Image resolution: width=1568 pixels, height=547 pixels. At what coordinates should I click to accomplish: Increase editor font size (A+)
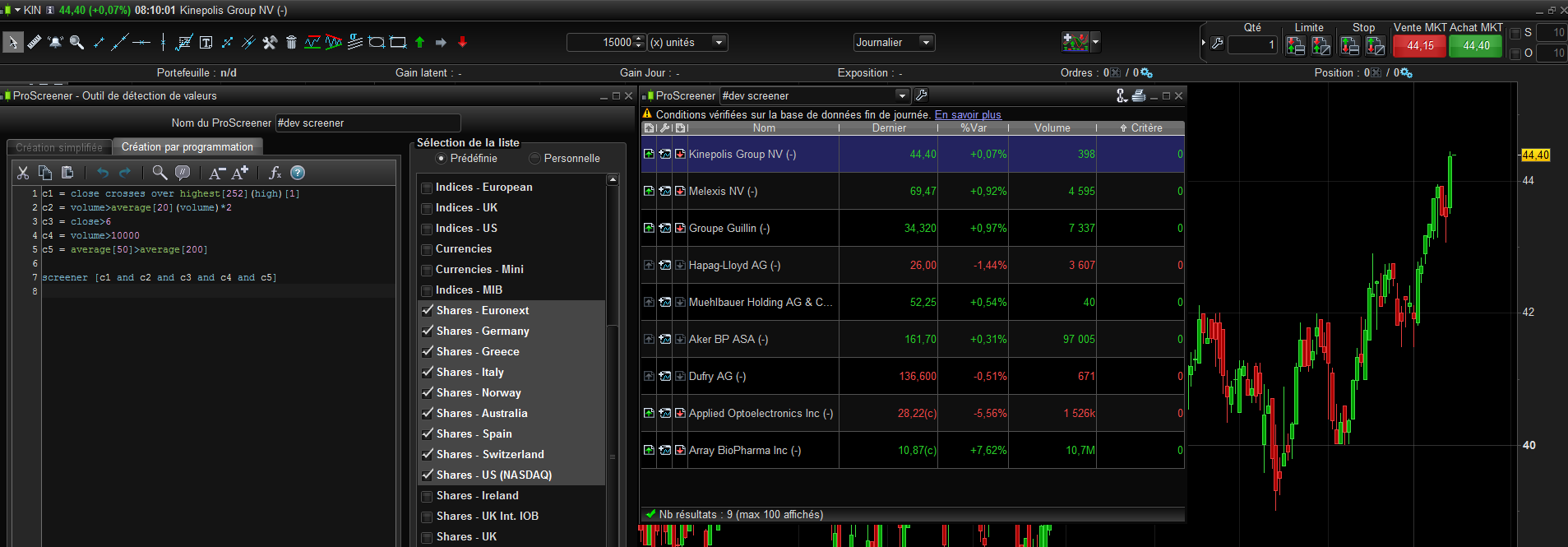click(240, 173)
